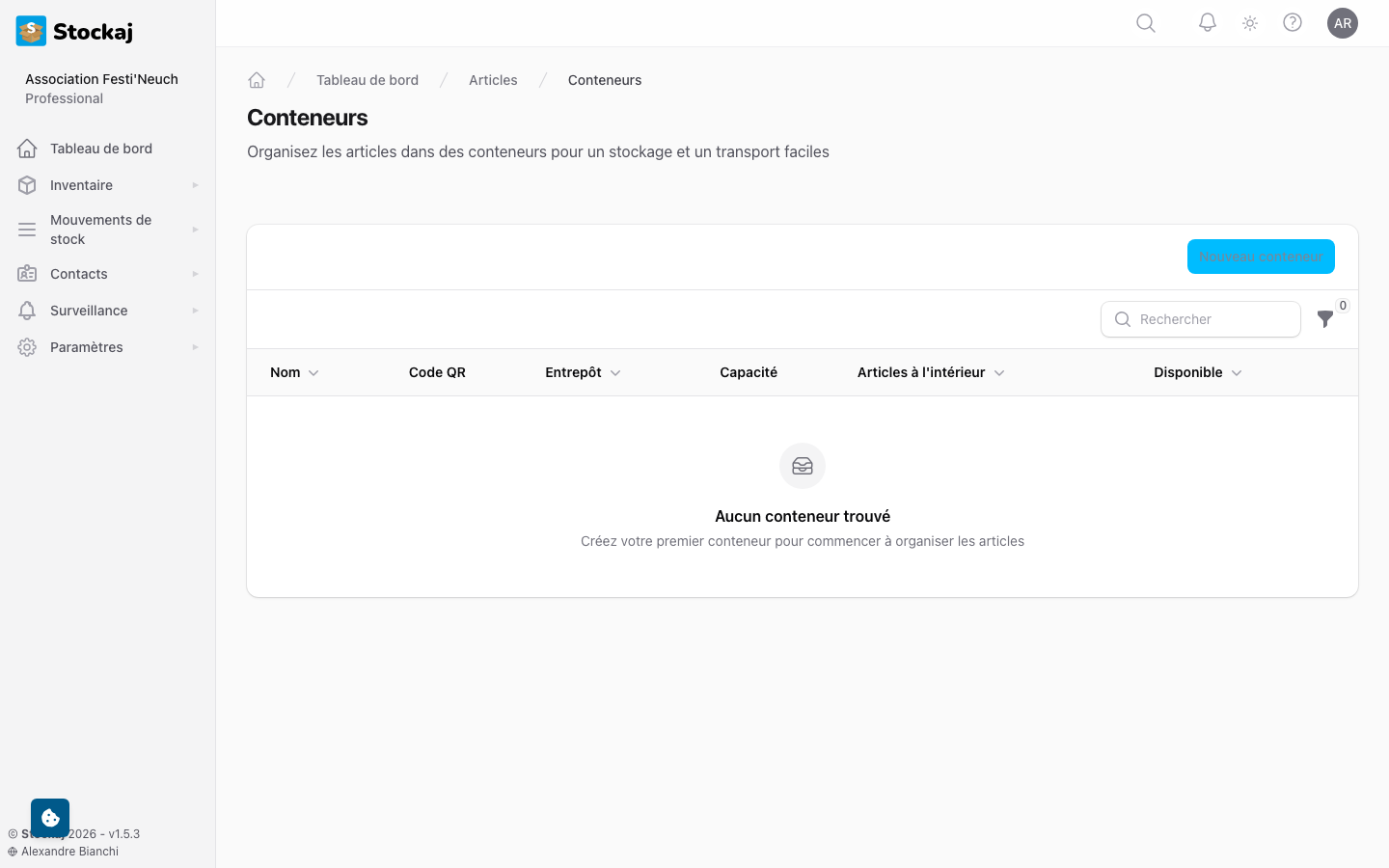Click the Code QR column header
The width and height of the screenshot is (1389, 868).
[x=437, y=372]
